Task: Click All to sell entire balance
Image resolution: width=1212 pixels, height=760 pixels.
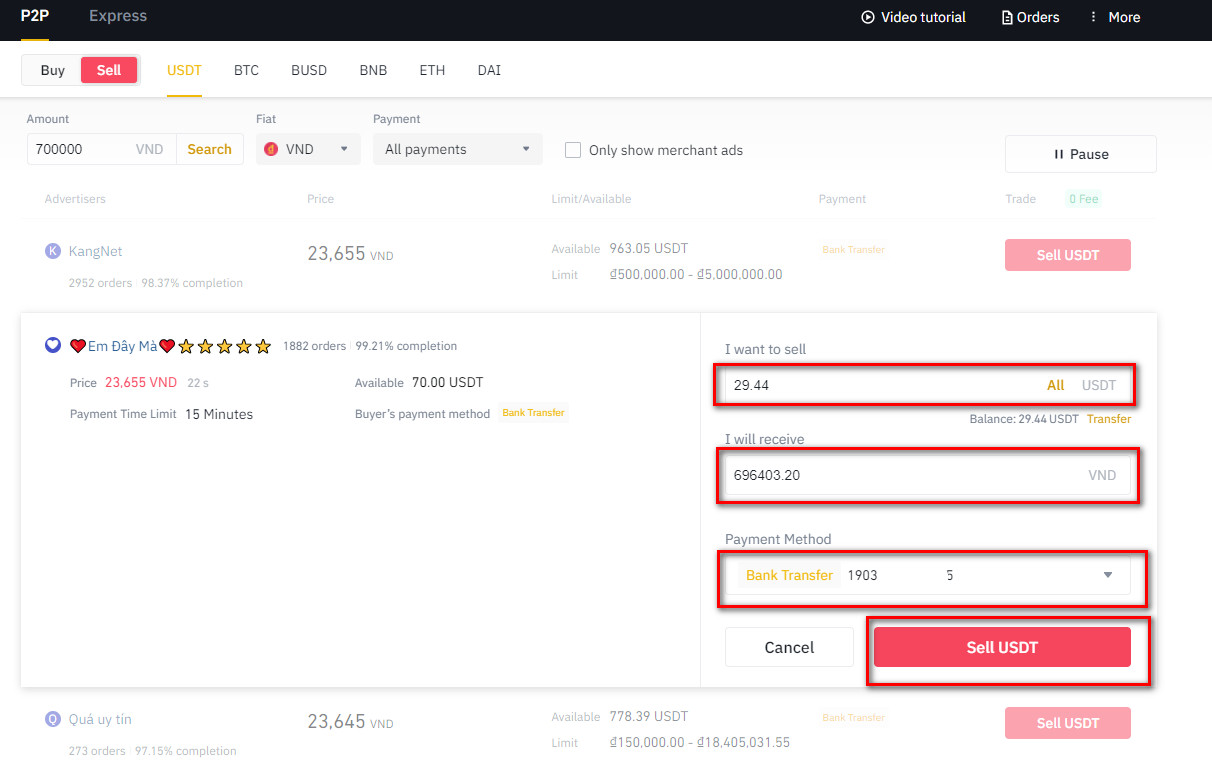Action: [1055, 385]
